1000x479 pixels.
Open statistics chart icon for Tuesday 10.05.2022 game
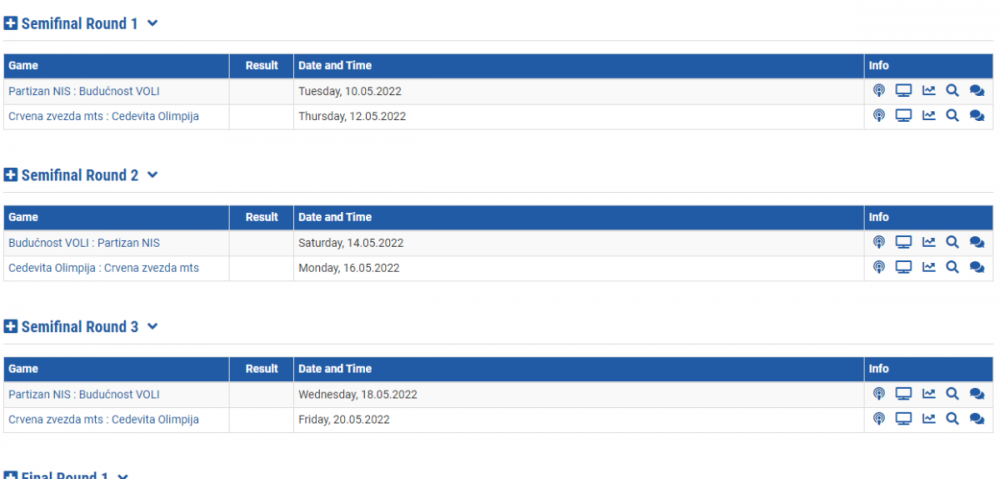[928, 91]
